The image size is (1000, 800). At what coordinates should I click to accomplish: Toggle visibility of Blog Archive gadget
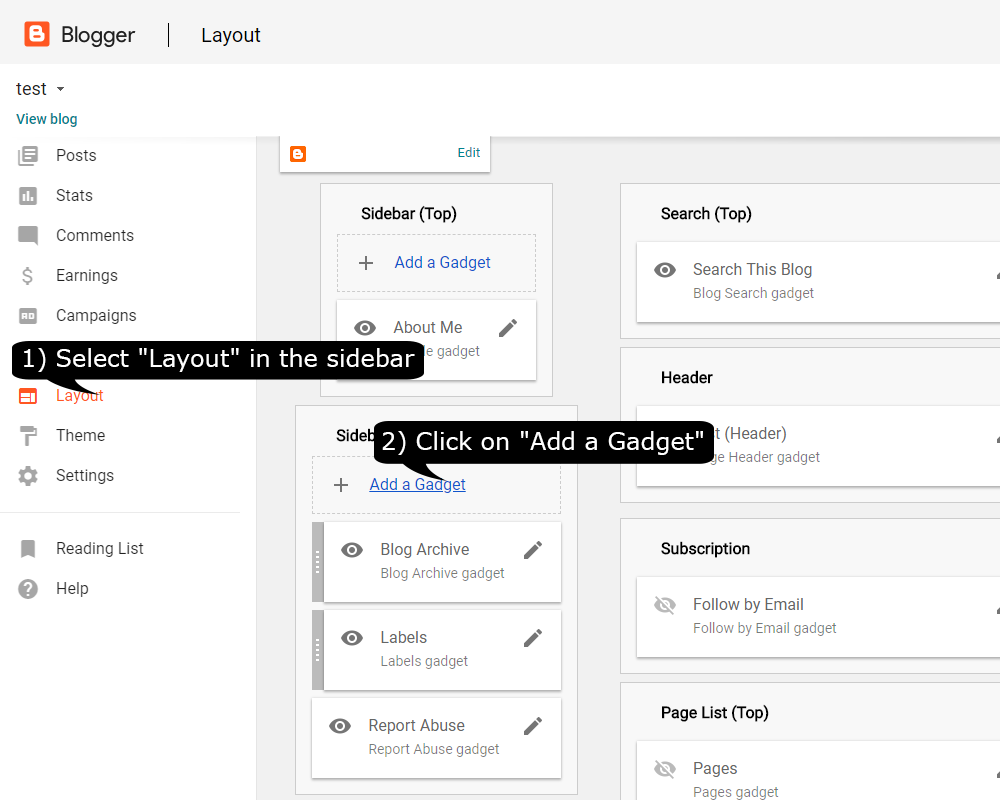pyautogui.click(x=352, y=550)
